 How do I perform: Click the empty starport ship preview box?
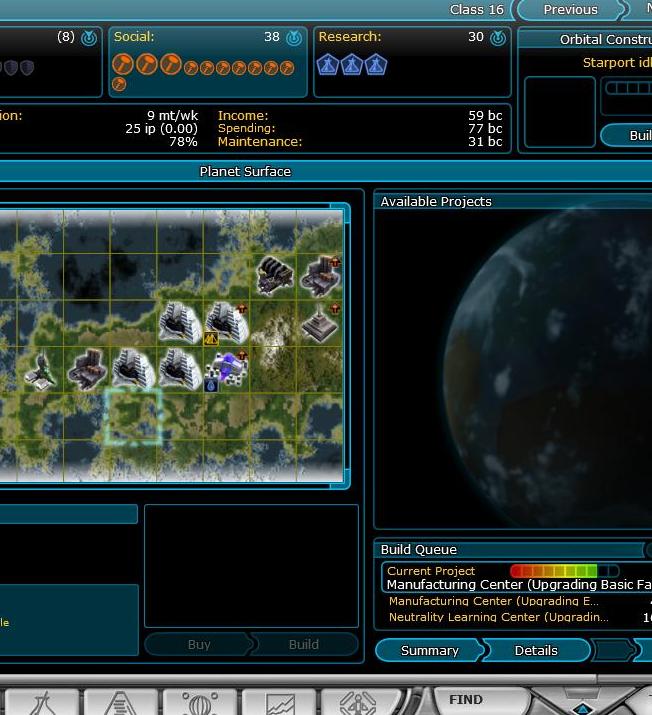point(560,112)
